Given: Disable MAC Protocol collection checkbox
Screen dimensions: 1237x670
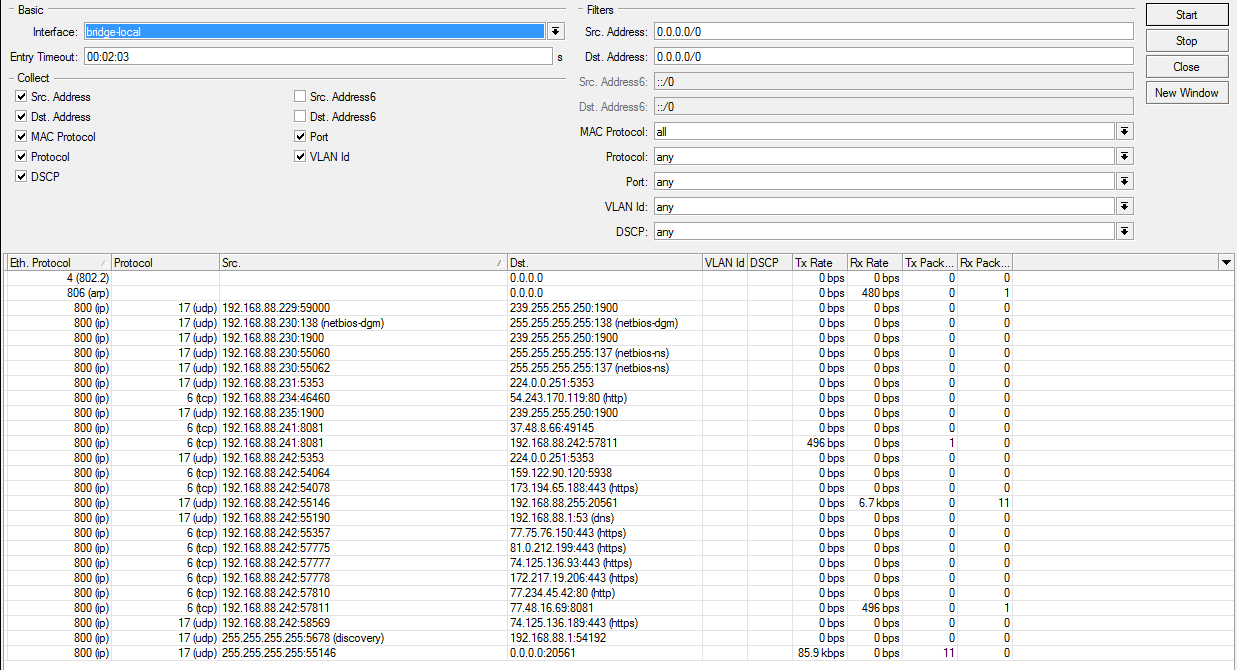Looking at the screenshot, I should click(x=21, y=137).
